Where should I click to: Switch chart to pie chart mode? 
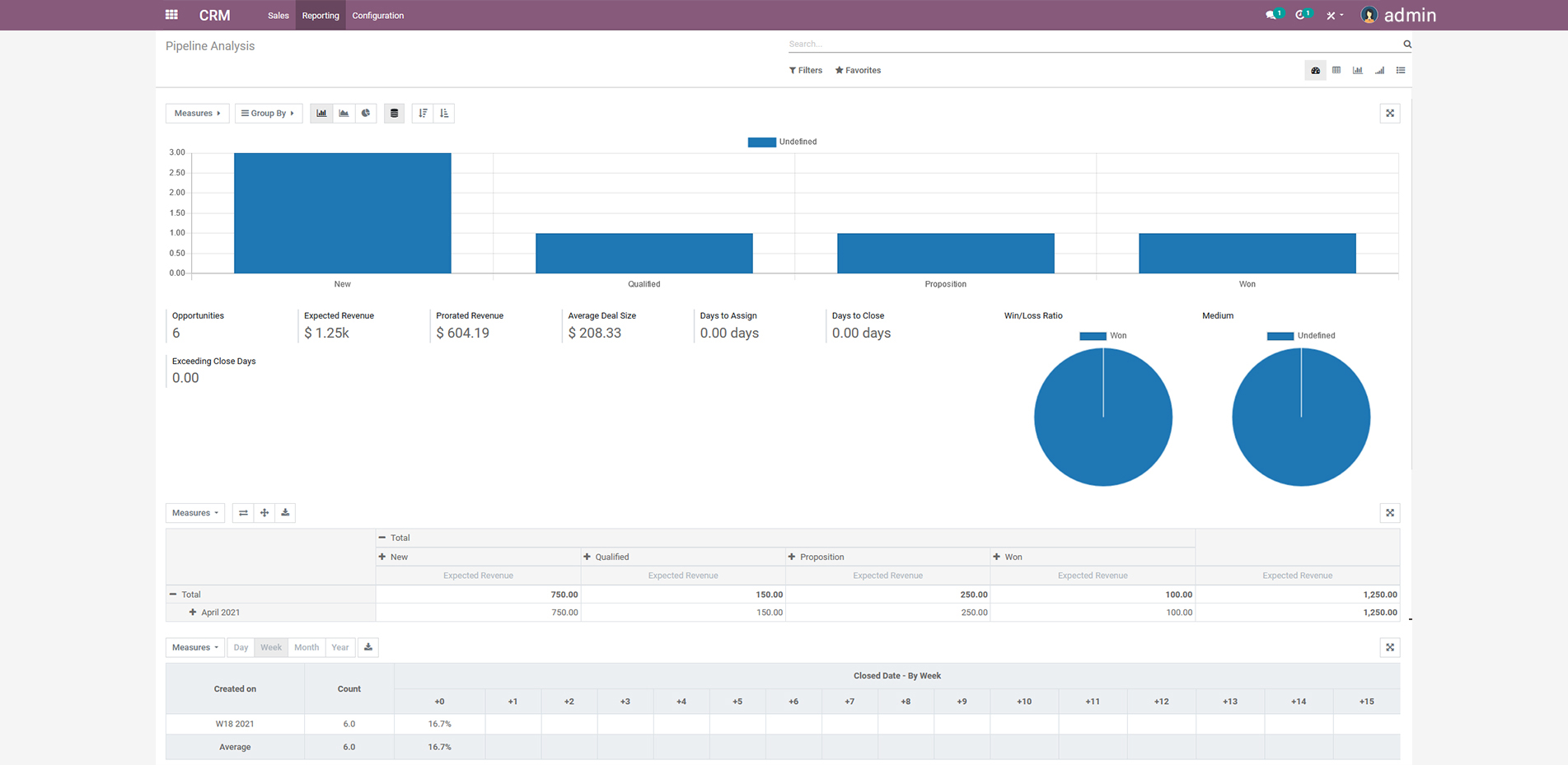tap(366, 114)
